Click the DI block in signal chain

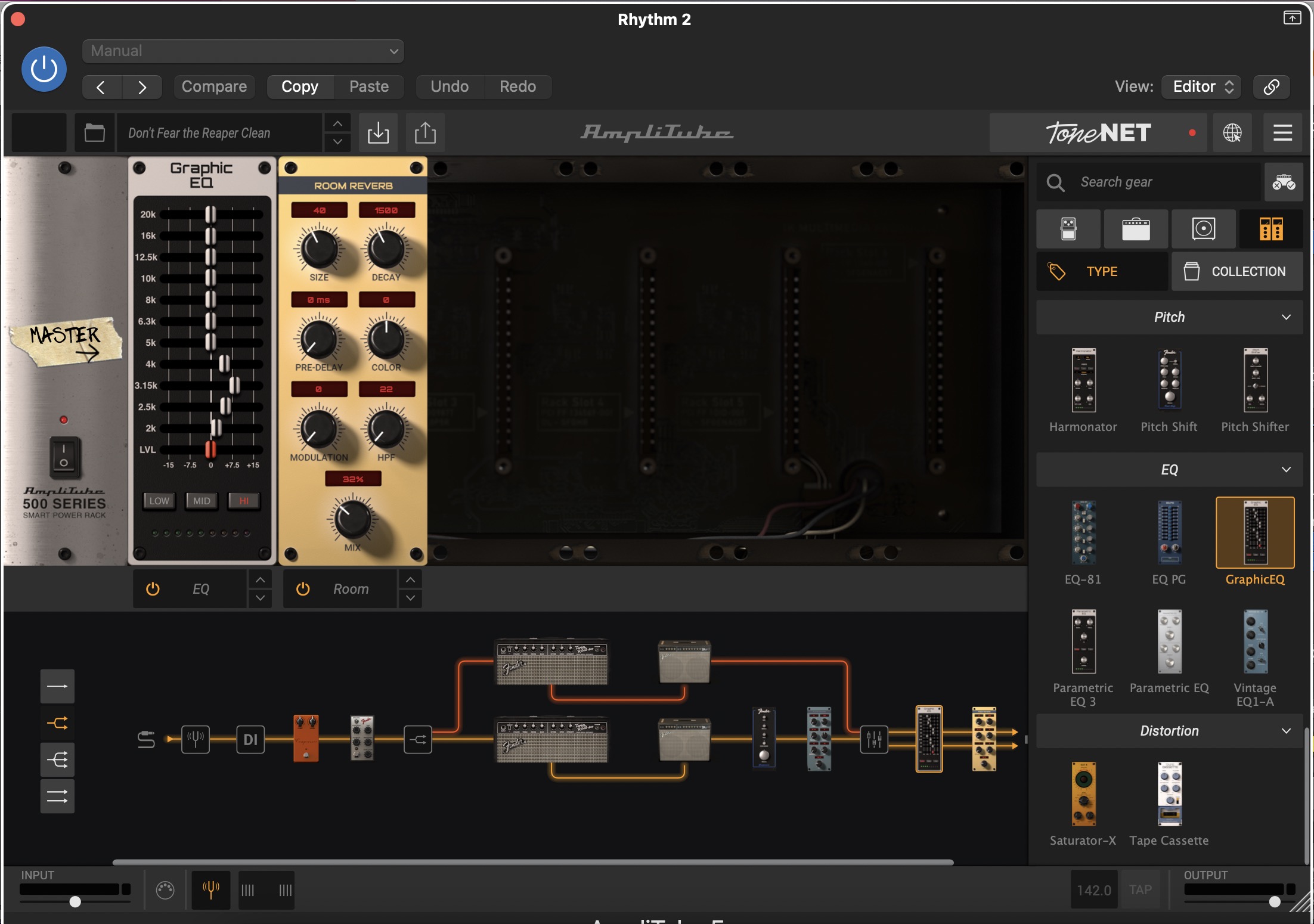[250, 739]
